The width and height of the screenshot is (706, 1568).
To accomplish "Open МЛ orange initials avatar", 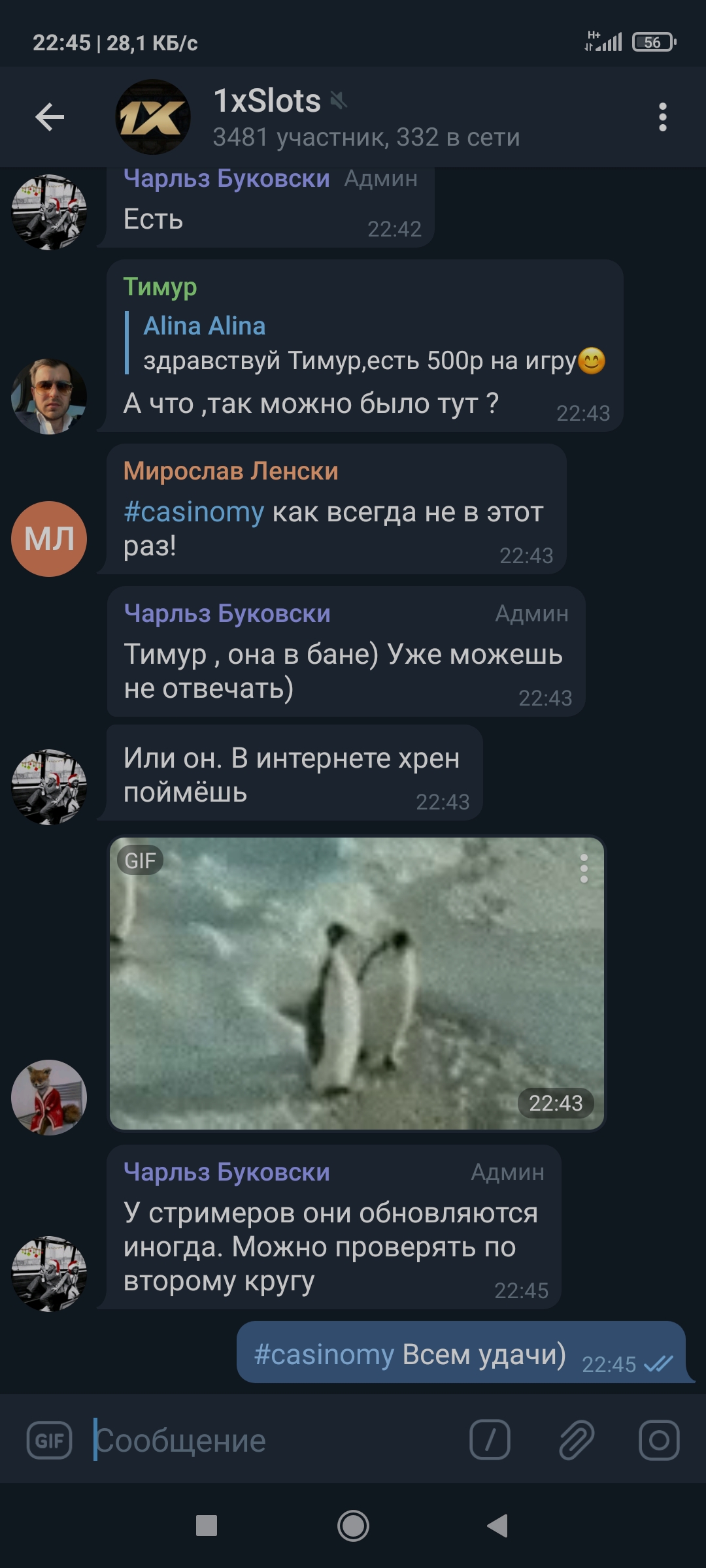I will pos(49,539).
